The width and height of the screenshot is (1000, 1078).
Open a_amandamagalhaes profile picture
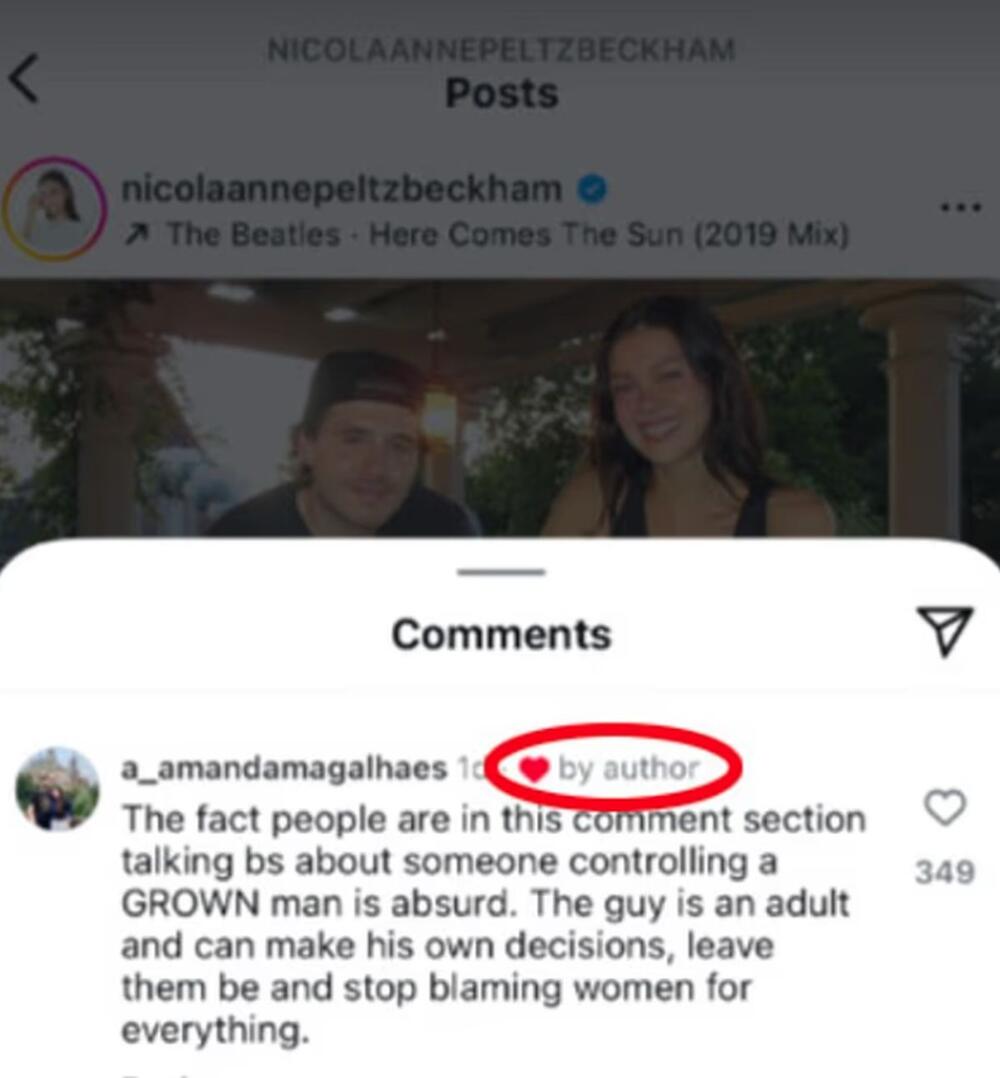click(x=58, y=788)
